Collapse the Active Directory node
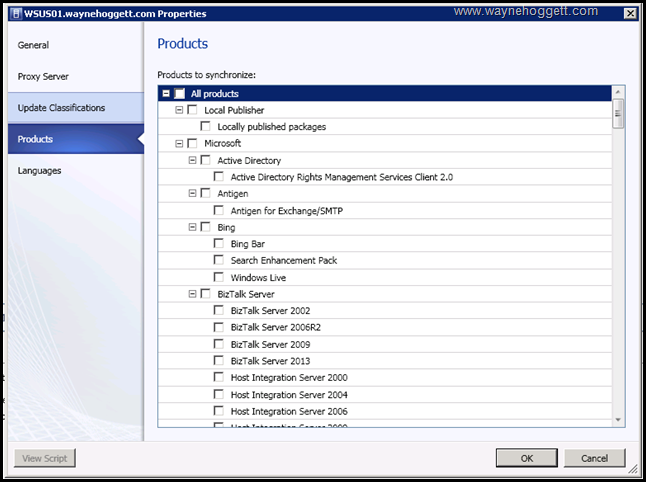Viewport: 646px width, 482px height. (192, 160)
